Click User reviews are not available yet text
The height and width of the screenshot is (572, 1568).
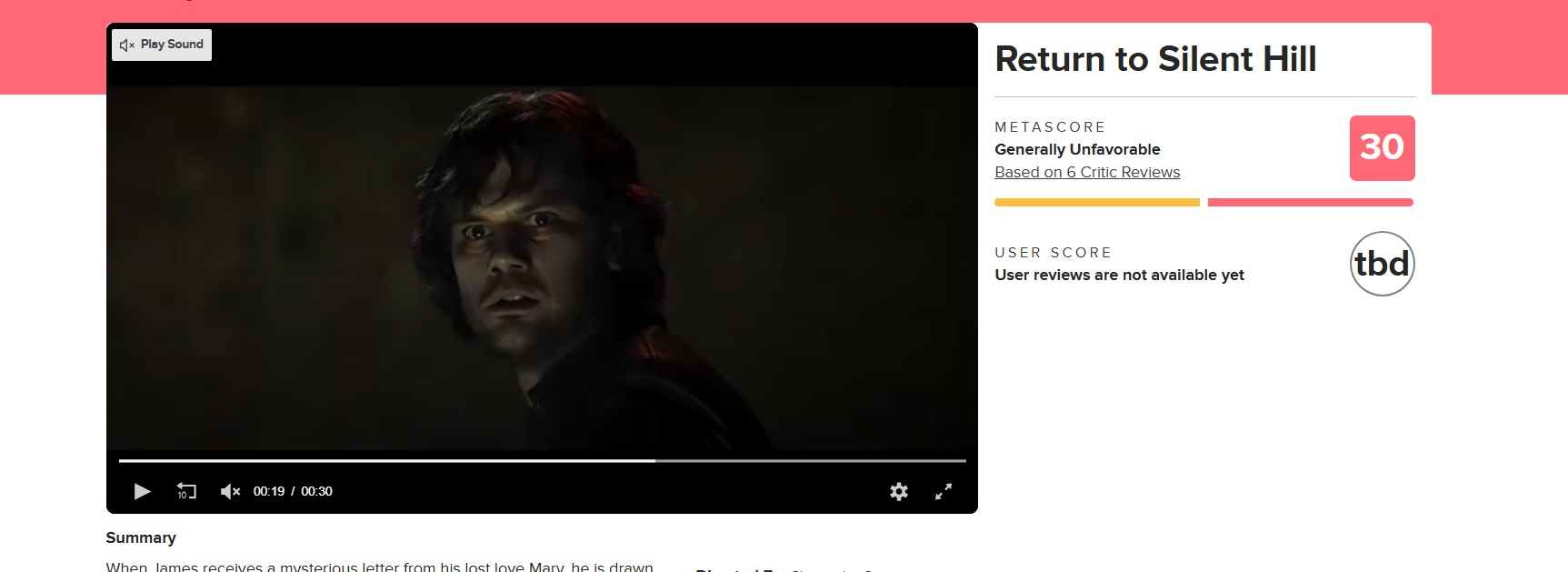click(x=1119, y=275)
